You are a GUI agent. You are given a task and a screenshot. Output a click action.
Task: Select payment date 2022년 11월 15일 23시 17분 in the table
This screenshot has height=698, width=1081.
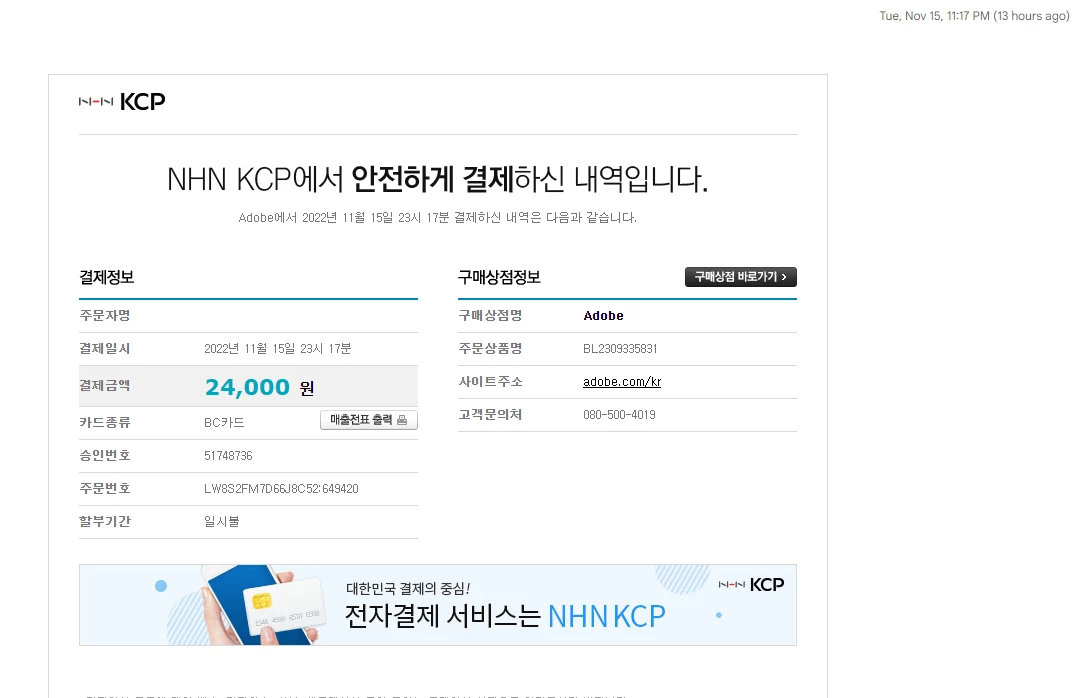click(x=278, y=349)
